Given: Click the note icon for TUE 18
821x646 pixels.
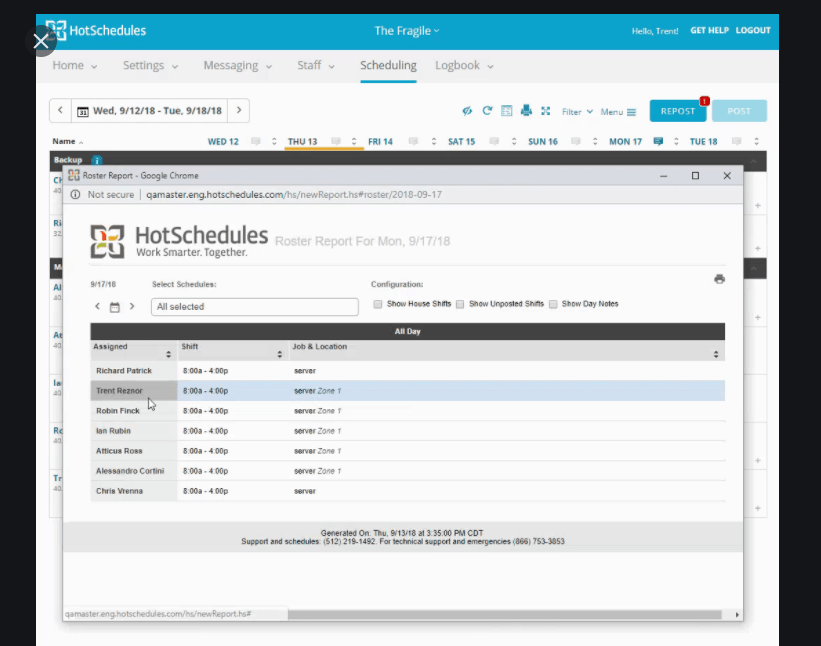Looking at the screenshot, I should point(737,141).
